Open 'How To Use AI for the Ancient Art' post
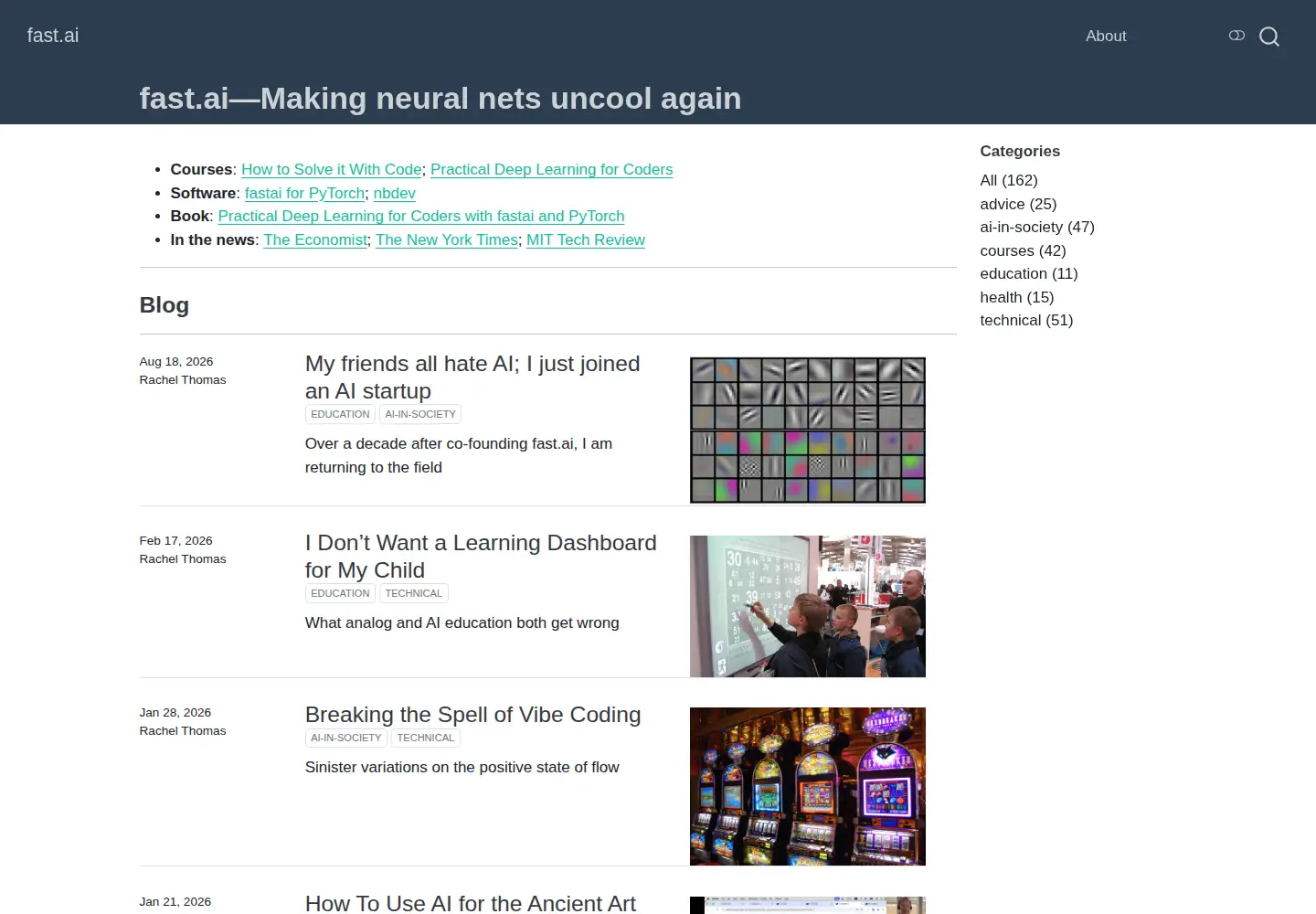The image size is (1316, 914). (x=471, y=903)
